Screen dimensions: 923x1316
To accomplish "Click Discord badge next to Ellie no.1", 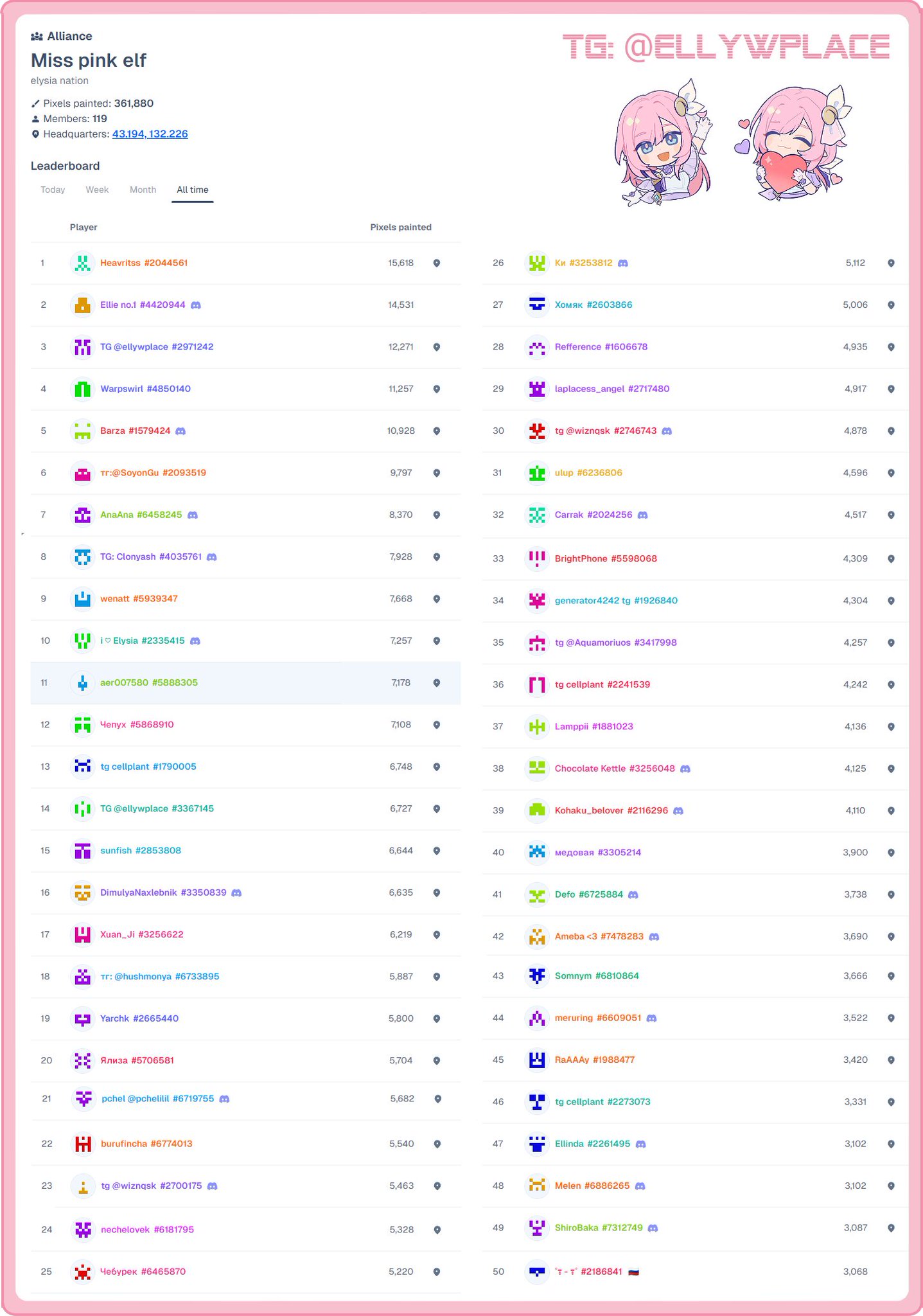I will [196, 305].
